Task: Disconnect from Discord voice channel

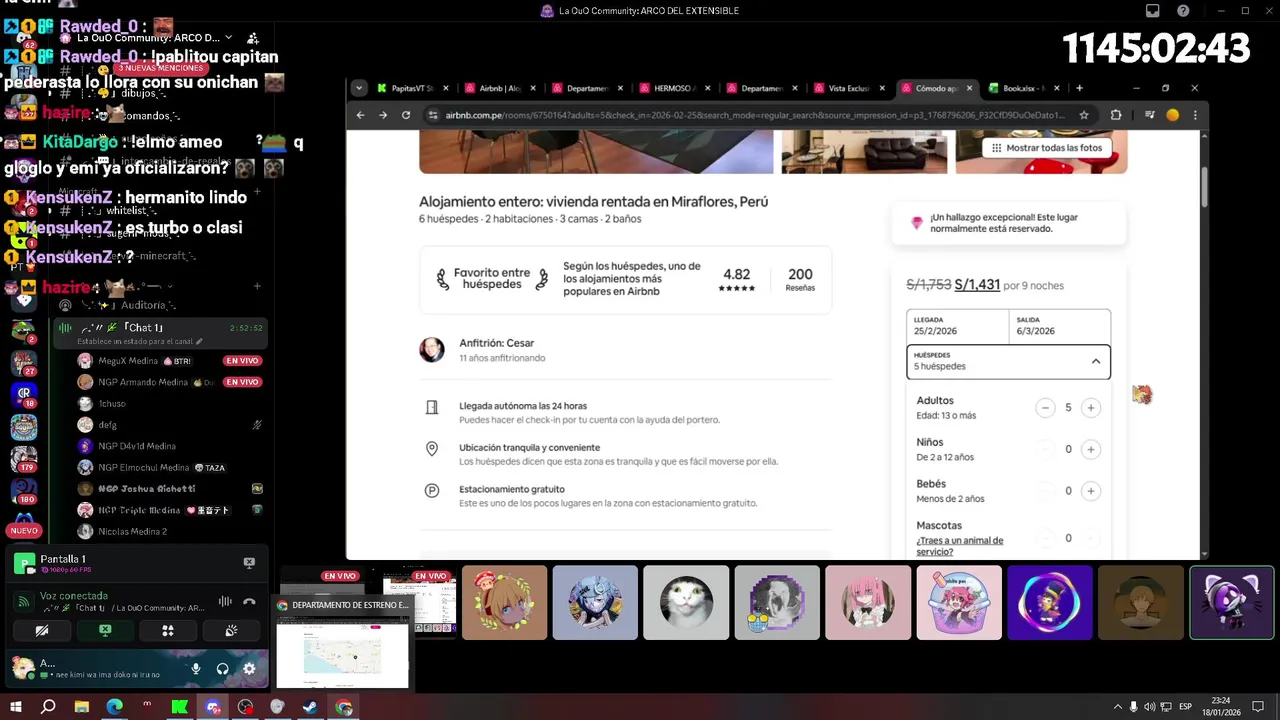Action: coord(249,602)
